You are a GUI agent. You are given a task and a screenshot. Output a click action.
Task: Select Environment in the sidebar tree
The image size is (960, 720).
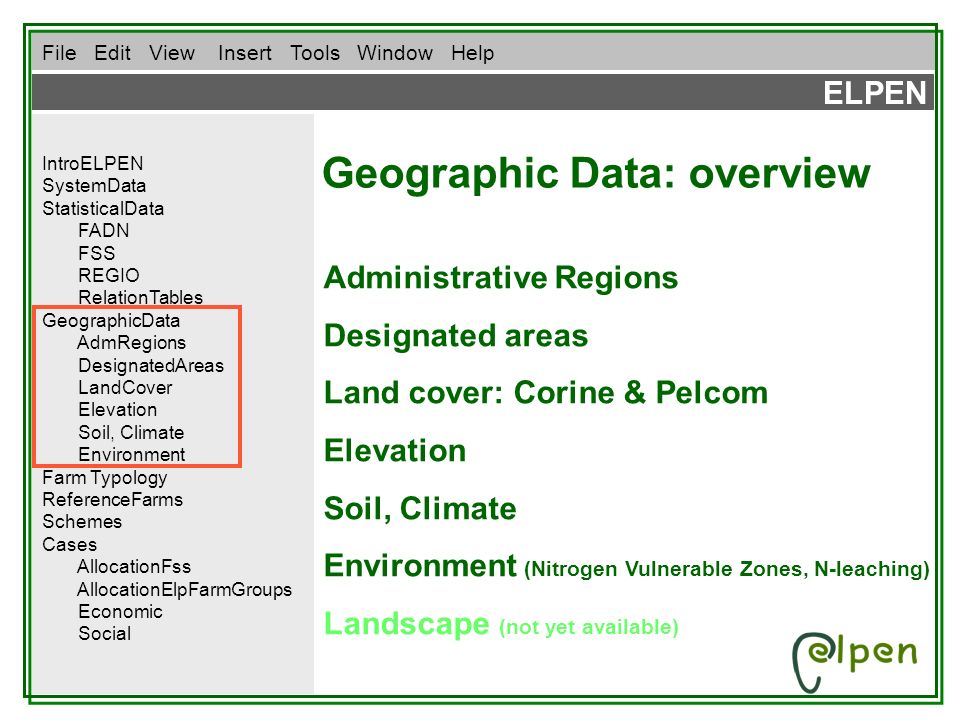[132, 454]
